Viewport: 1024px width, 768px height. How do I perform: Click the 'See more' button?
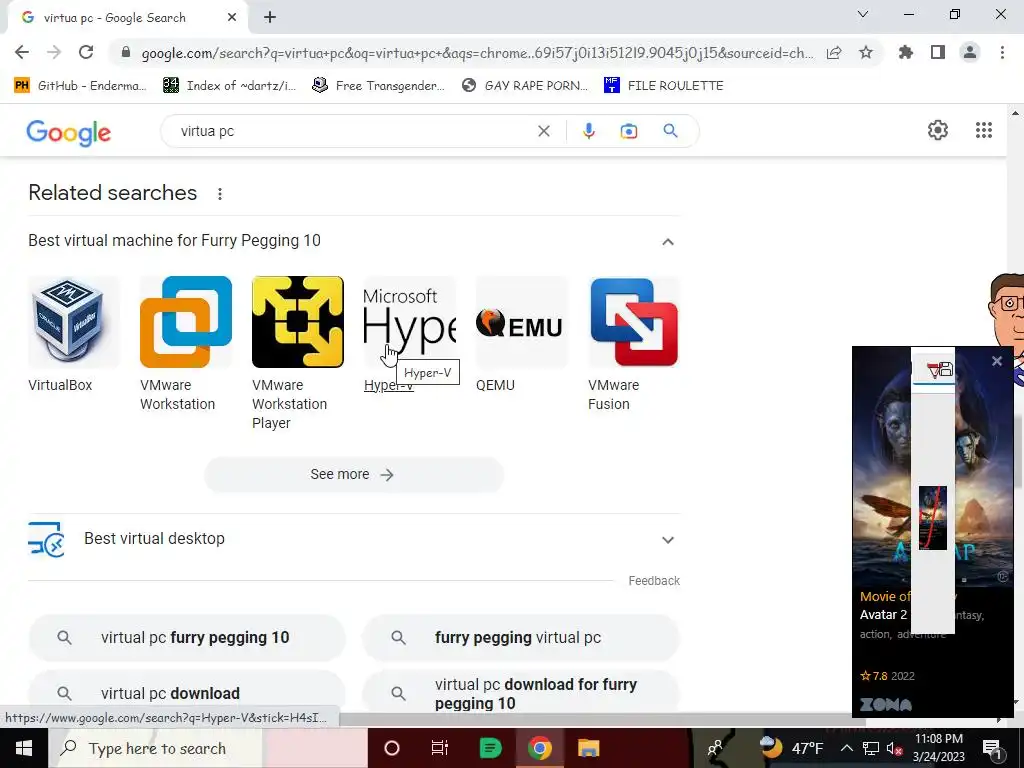[x=354, y=475]
